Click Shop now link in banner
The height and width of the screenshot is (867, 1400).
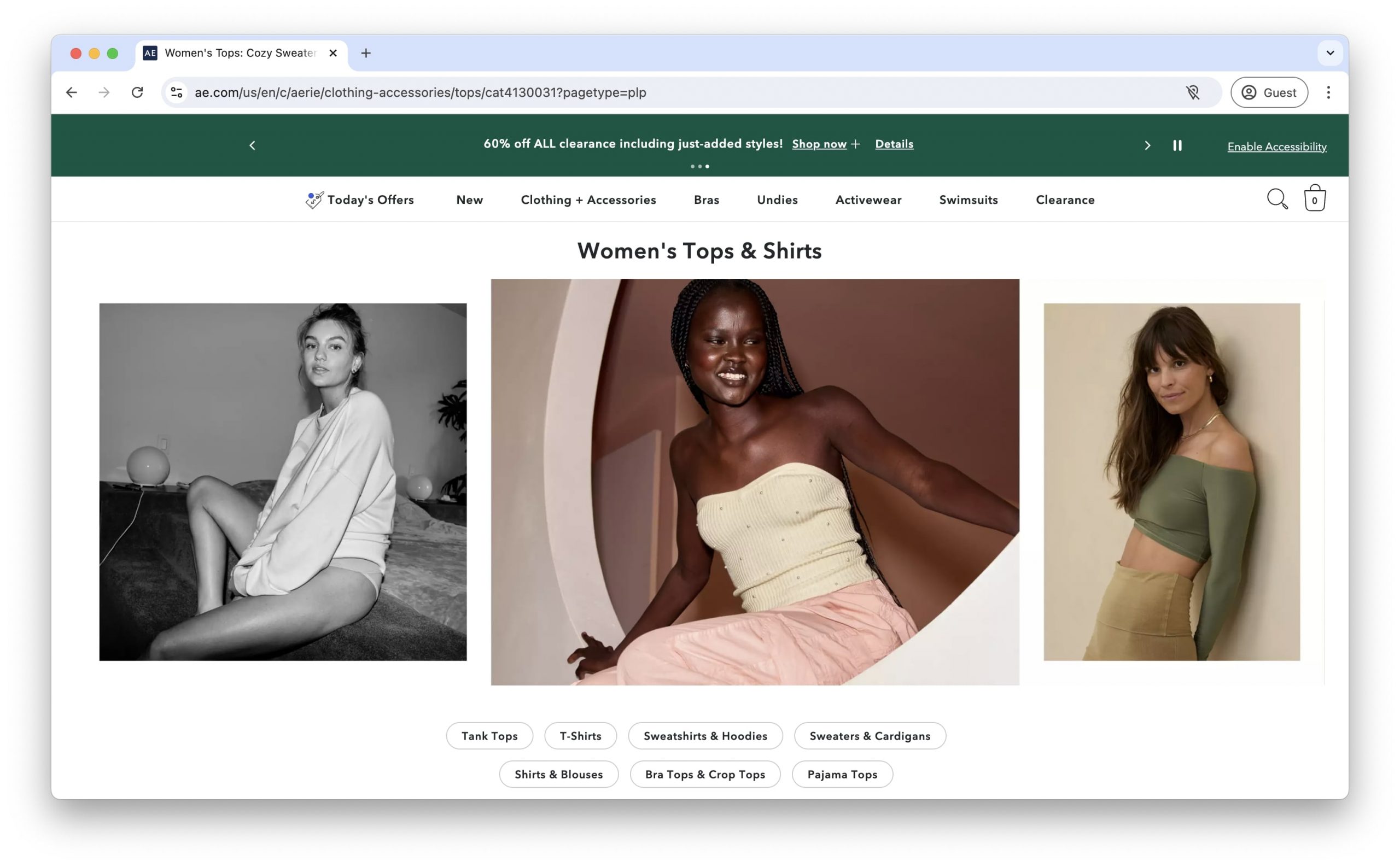819,144
